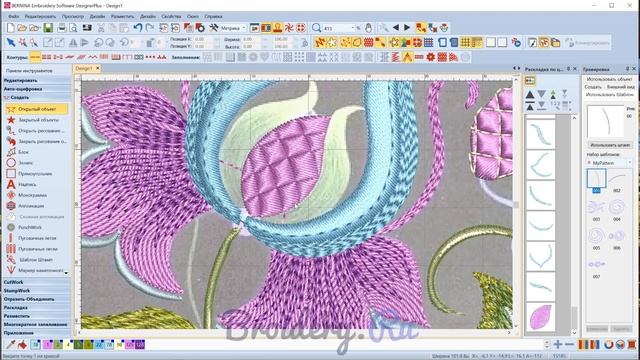
Task: Pick the pink thread swatch numbered 1
Action: 48,345
